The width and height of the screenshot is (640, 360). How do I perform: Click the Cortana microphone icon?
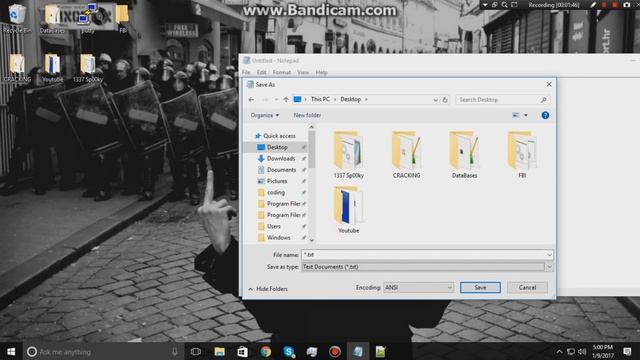click(x=175, y=351)
